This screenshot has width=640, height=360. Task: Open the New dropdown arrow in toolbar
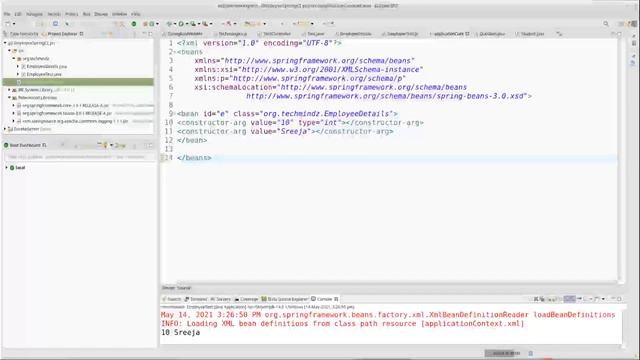[x=13, y=24]
